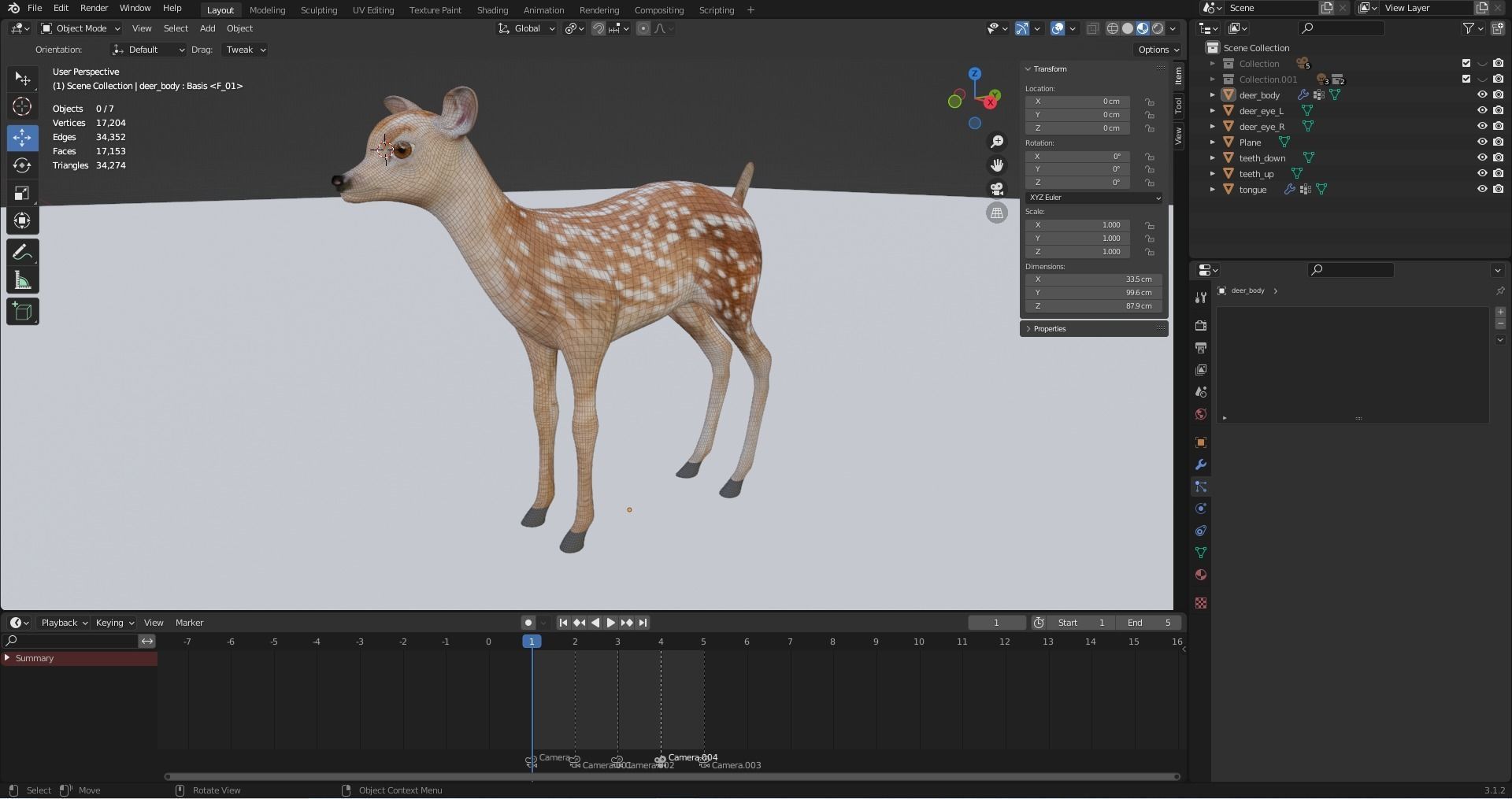The image size is (1512, 799).
Task: Jump to the last frame
Action: click(x=643, y=623)
